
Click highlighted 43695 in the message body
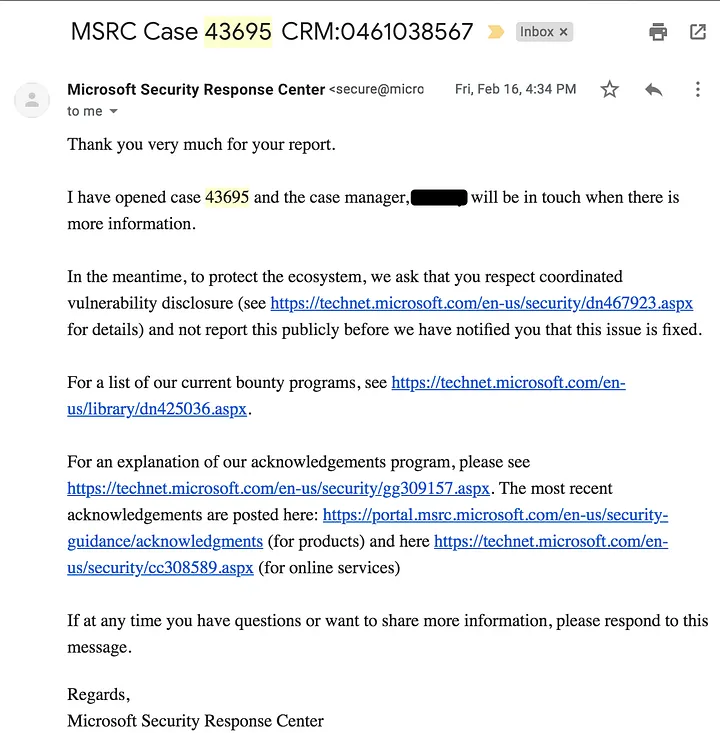click(227, 197)
